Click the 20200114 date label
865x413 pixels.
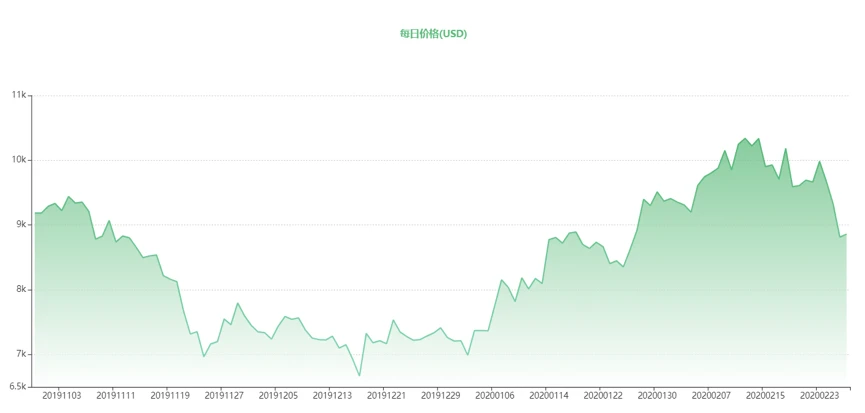[548, 396]
